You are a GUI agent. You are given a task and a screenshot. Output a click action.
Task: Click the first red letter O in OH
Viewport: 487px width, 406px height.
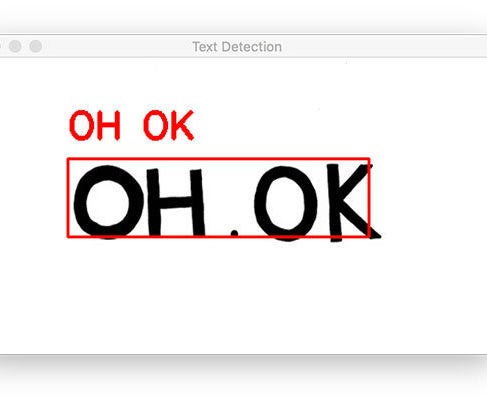[80, 125]
